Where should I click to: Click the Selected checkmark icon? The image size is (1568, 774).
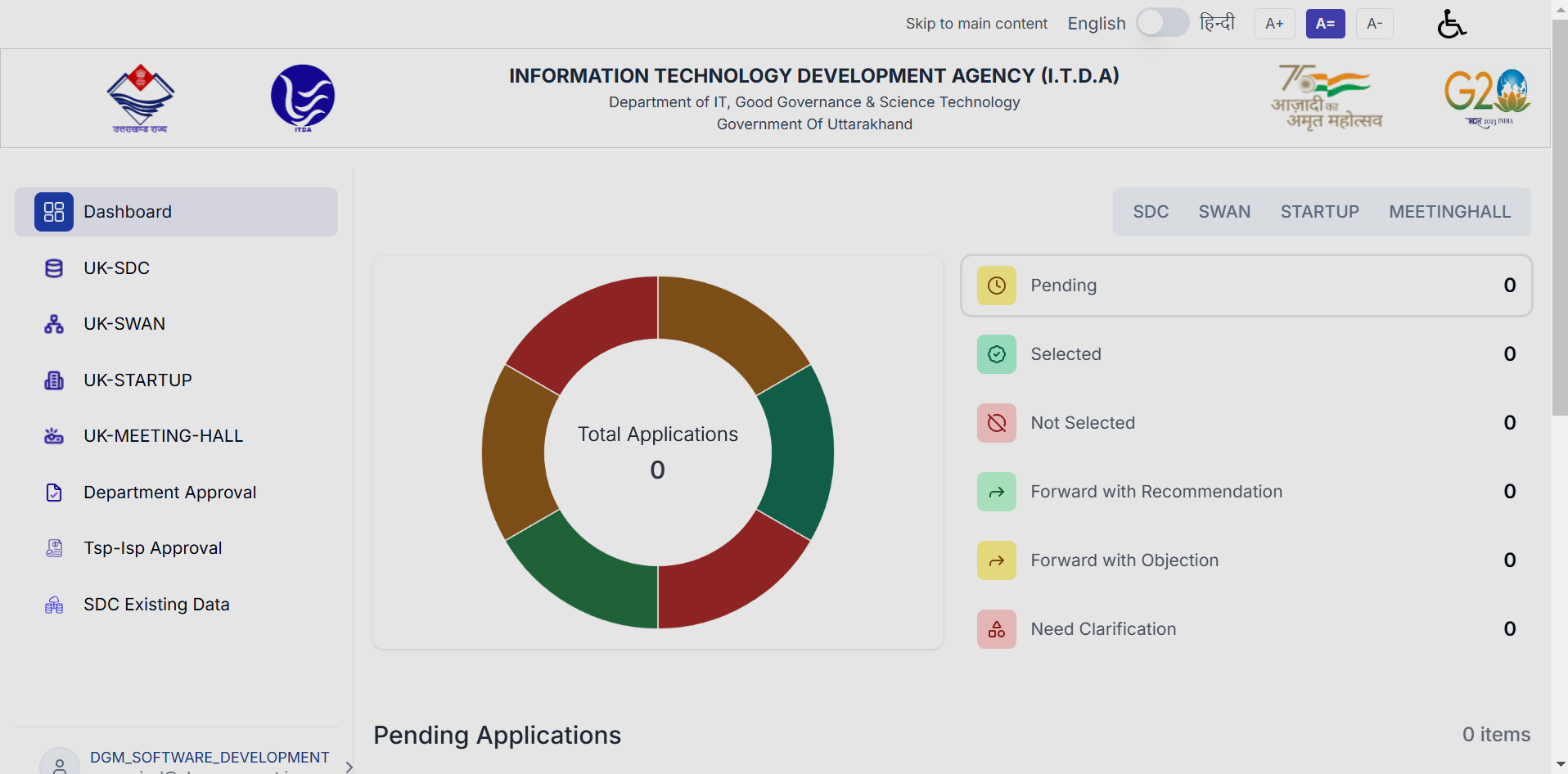(x=997, y=354)
